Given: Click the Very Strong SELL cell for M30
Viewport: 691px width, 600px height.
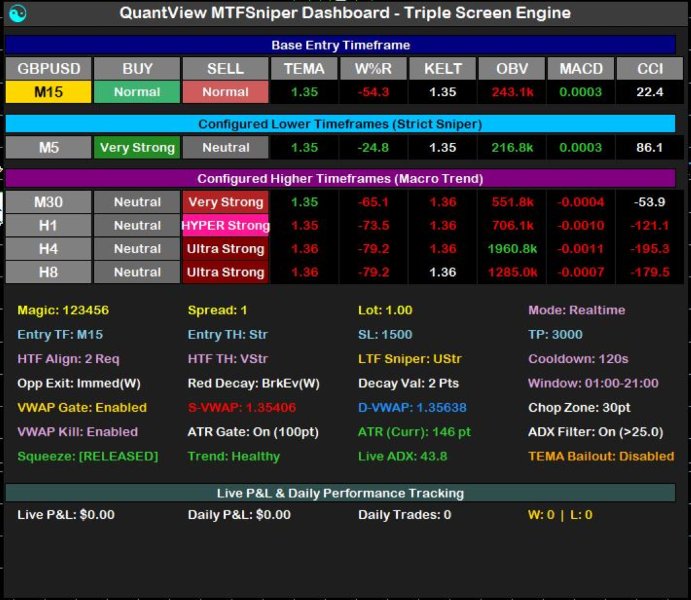Looking at the screenshot, I should click(x=225, y=202).
